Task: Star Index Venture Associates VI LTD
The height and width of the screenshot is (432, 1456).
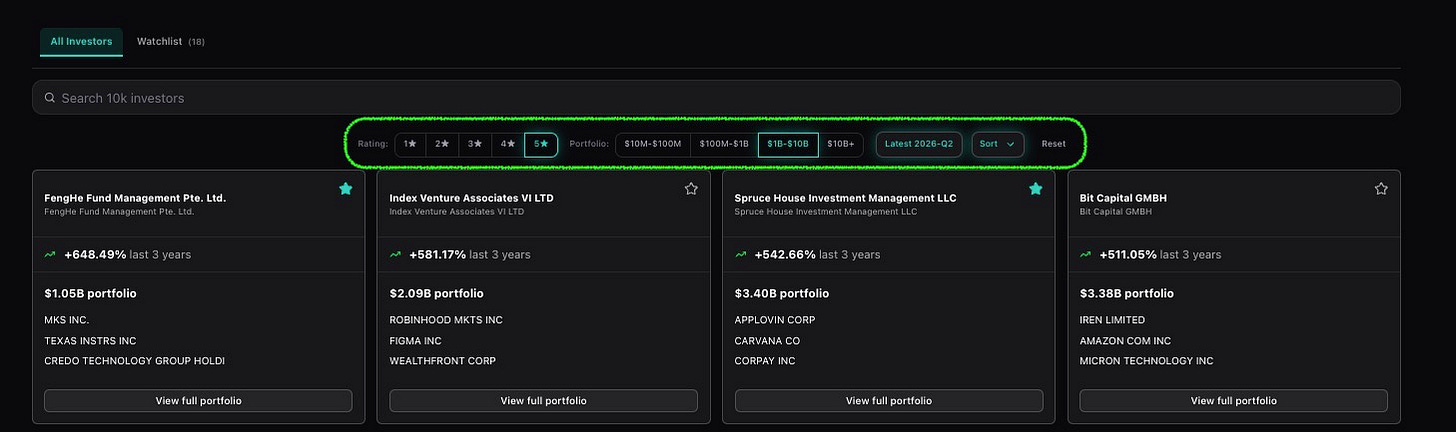Action: pyautogui.click(x=691, y=189)
